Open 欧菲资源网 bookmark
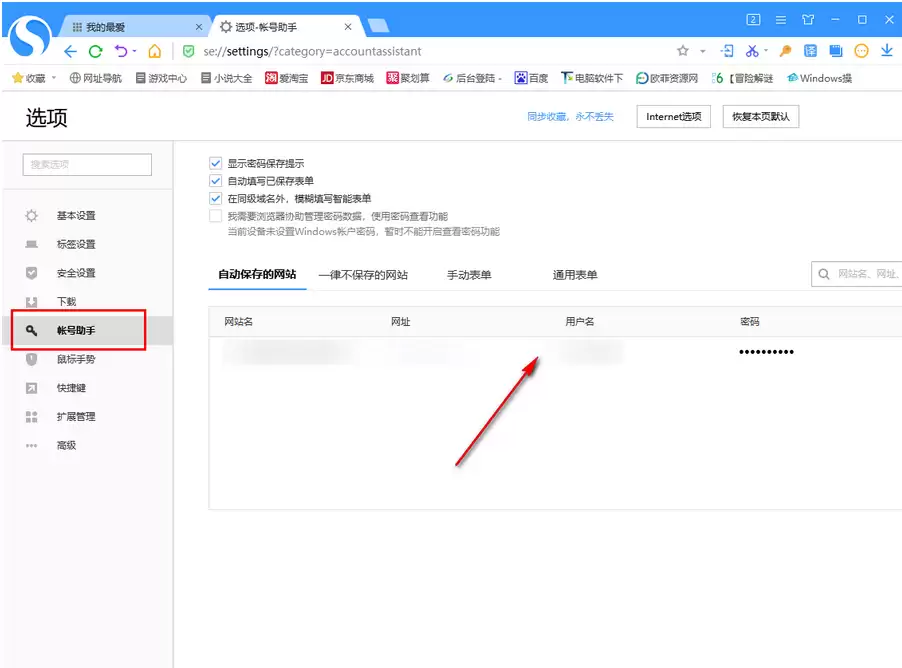 667,78
